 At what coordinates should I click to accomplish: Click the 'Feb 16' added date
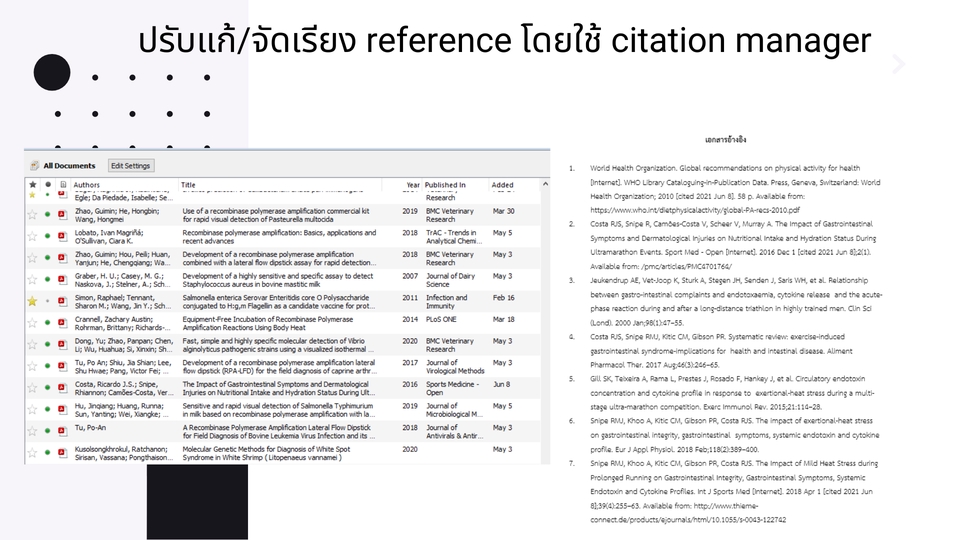503,298
